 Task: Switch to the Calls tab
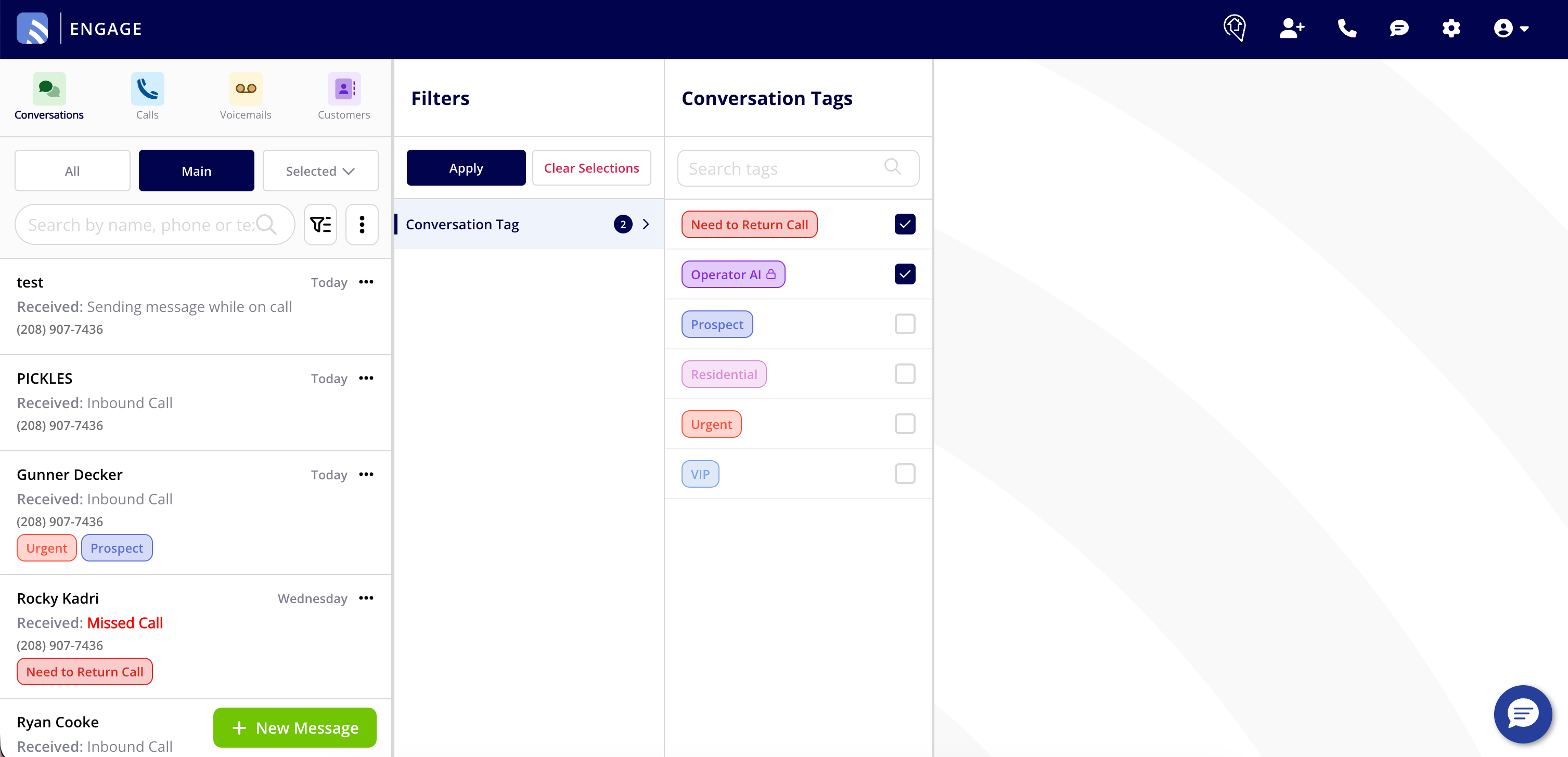(x=147, y=97)
